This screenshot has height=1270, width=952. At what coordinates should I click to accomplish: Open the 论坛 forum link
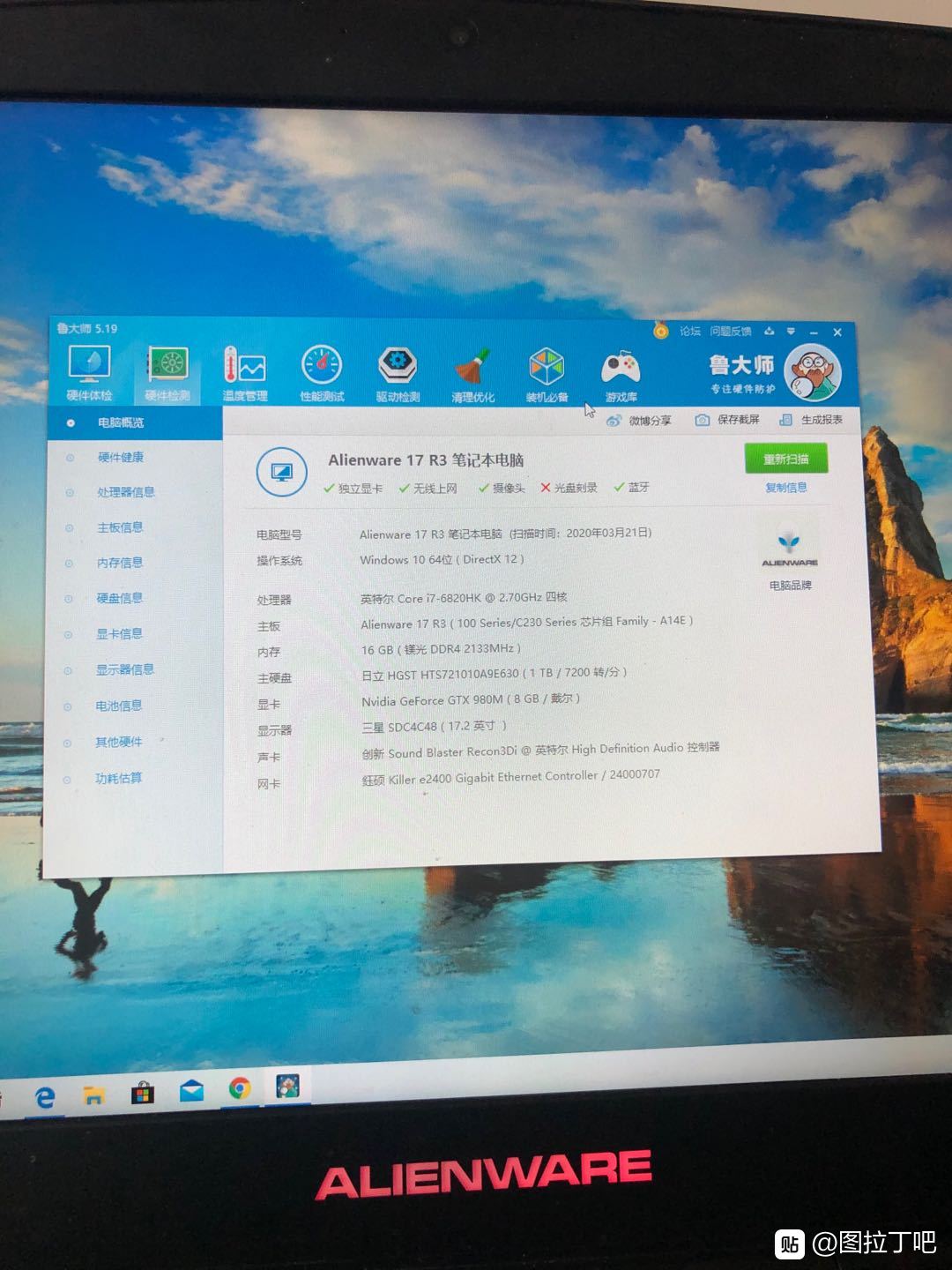click(x=690, y=331)
